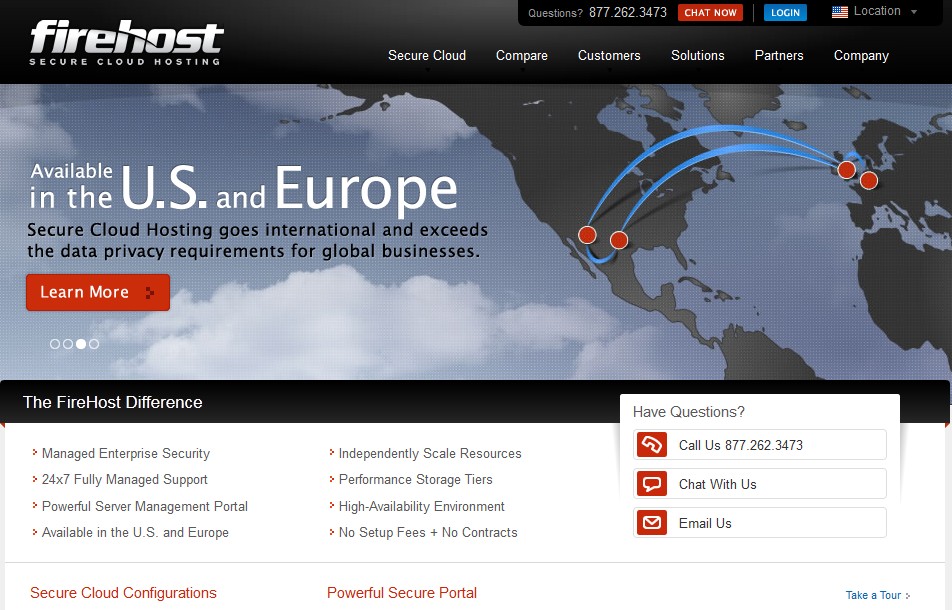
Task: Select the second slideshow dot
Action: coord(68,344)
